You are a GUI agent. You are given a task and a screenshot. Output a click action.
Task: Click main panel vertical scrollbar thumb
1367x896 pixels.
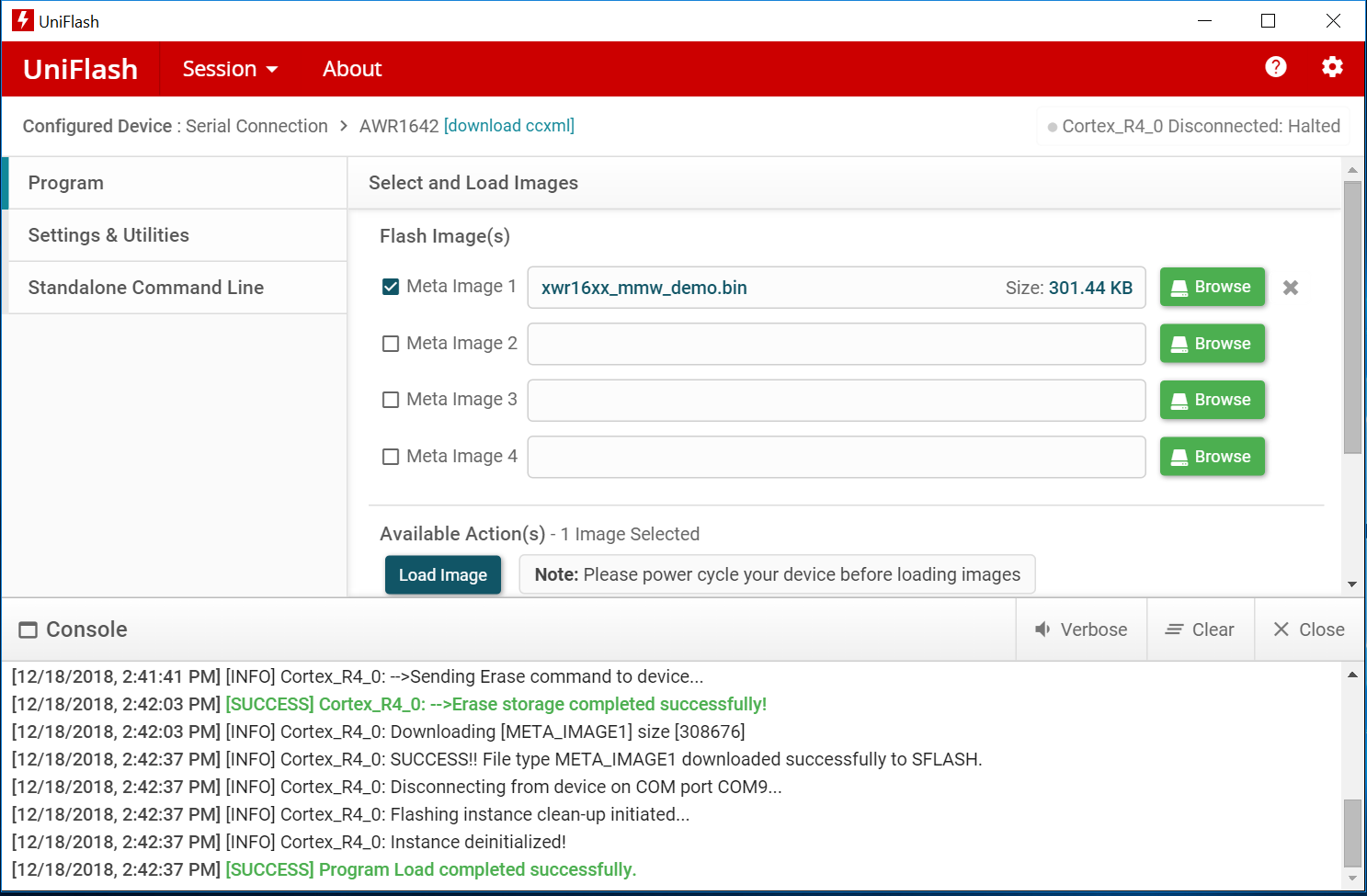coord(1352,317)
